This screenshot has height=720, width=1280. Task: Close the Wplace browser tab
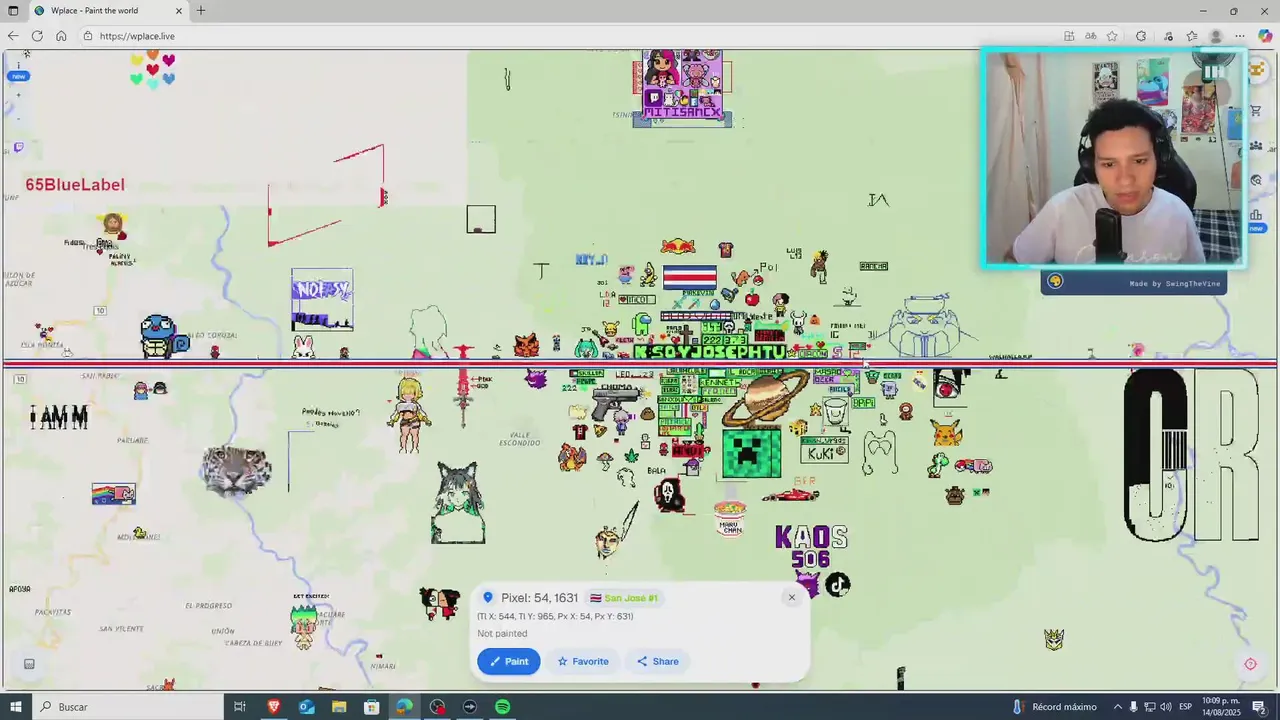click(179, 11)
